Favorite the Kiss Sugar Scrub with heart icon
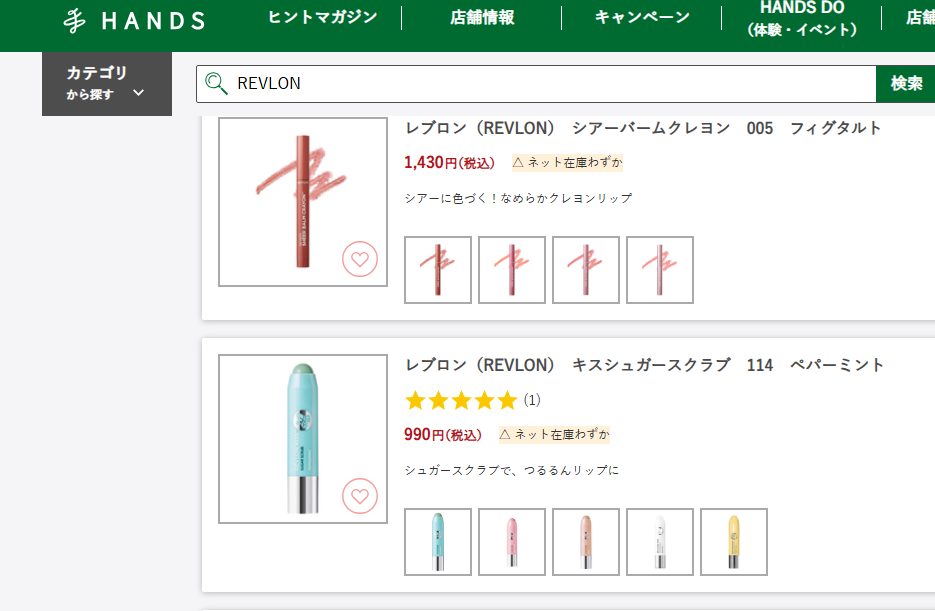The height and width of the screenshot is (611, 935). [x=360, y=496]
